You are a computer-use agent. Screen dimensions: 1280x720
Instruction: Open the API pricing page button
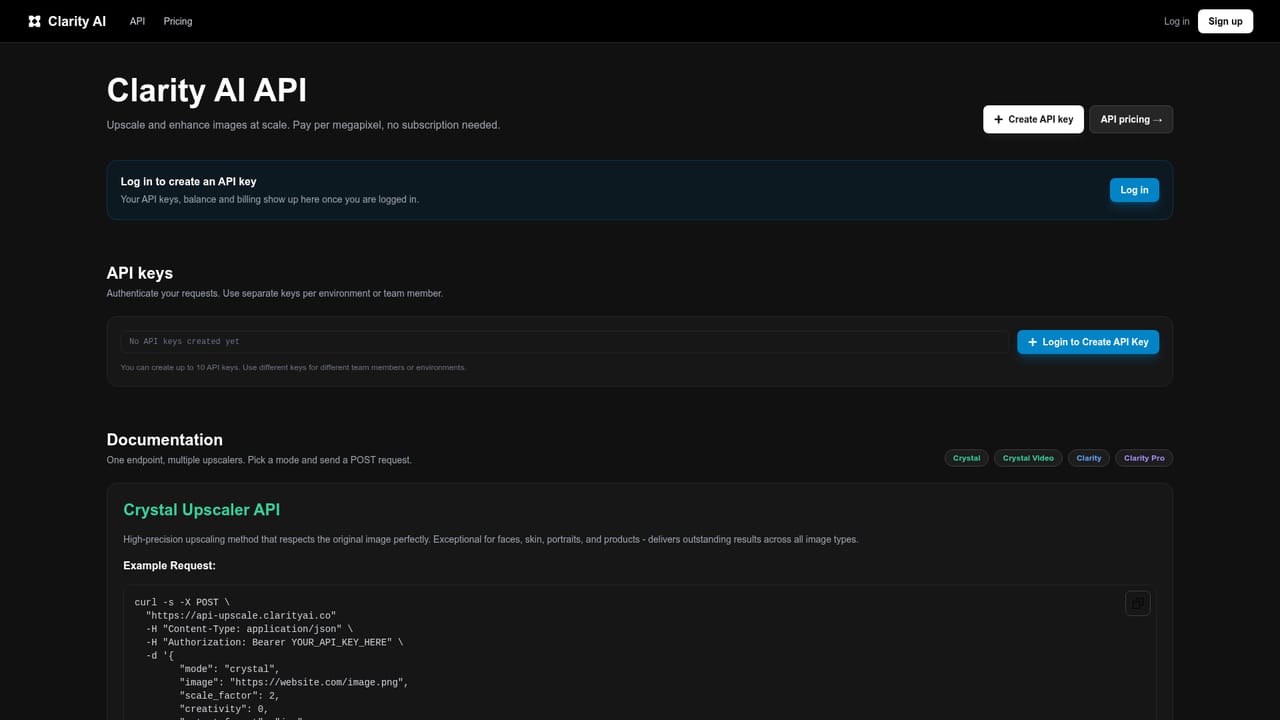[1131, 119]
